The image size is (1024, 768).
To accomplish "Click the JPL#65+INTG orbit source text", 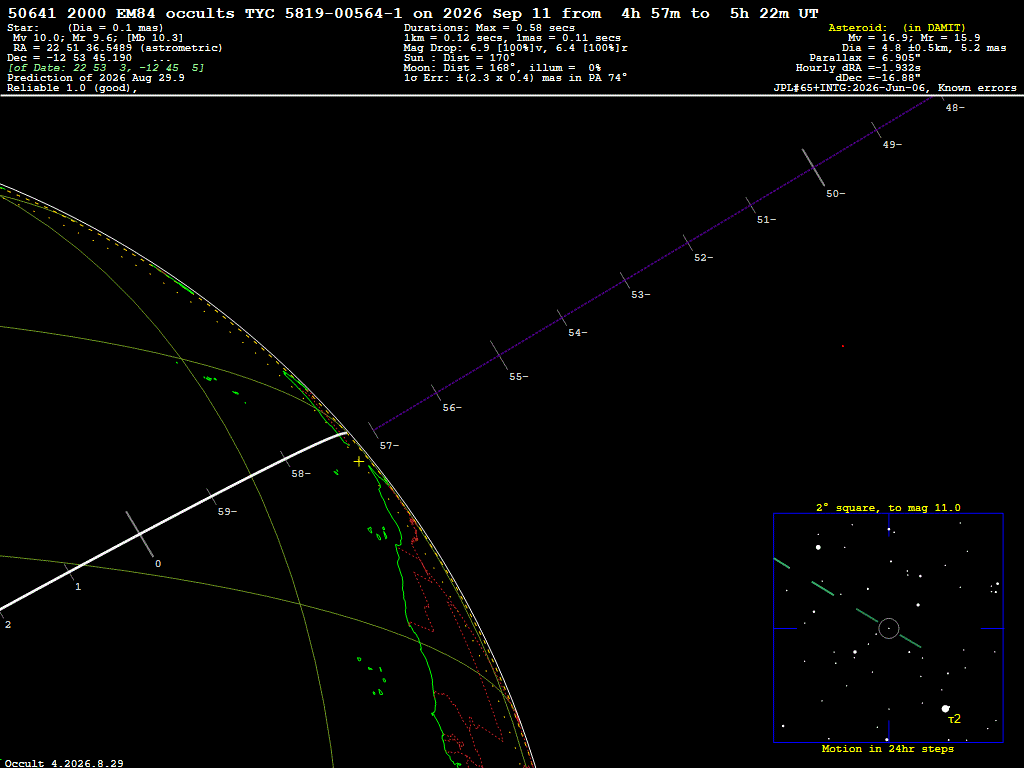I will [x=895, y=88].
